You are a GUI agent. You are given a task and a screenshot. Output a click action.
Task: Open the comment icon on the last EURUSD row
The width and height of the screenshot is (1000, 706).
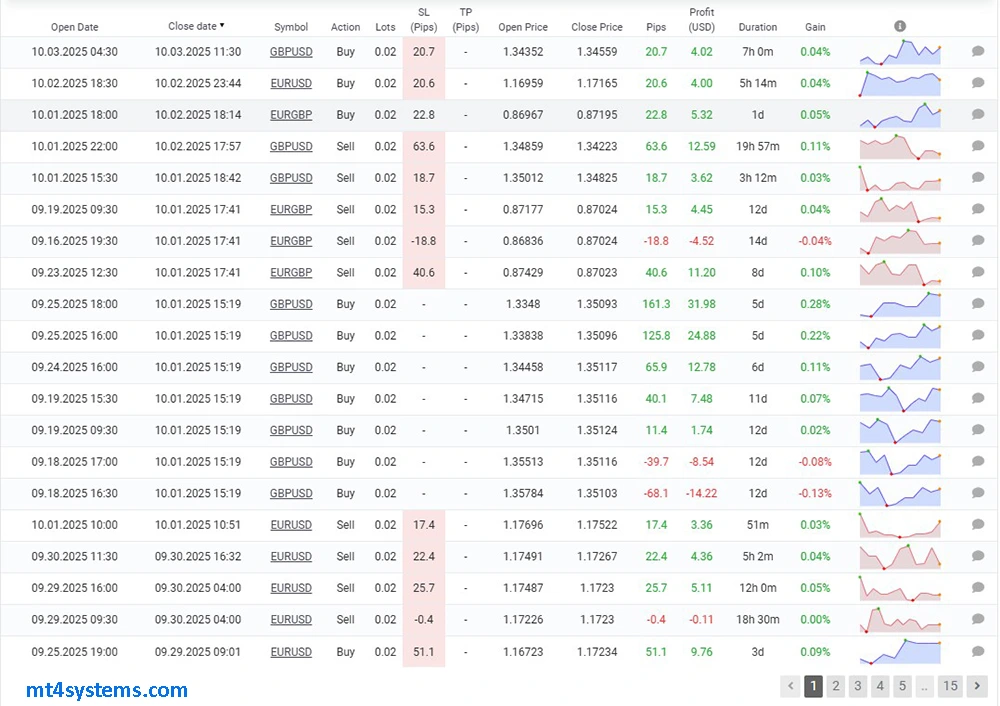[977, 651]
